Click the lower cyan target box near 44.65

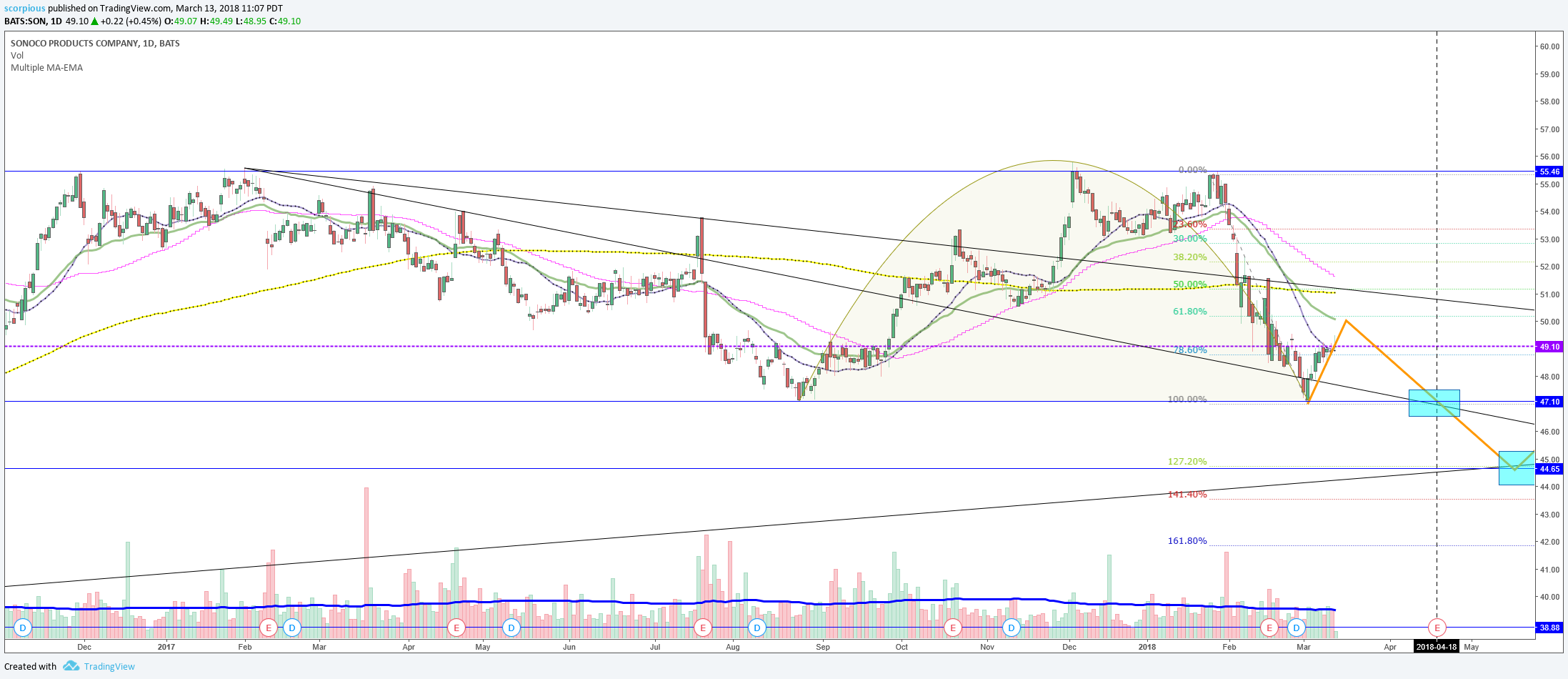[1516, 468]
